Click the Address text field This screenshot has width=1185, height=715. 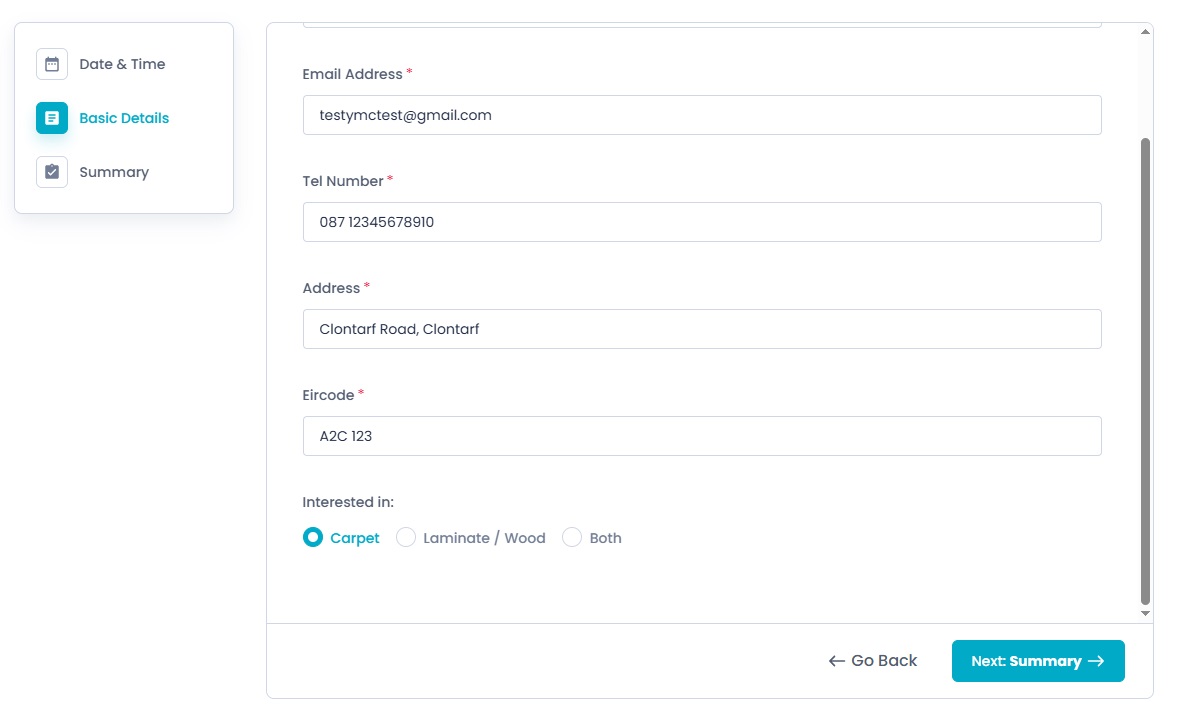pyautogui.click(x=702, y=329)
